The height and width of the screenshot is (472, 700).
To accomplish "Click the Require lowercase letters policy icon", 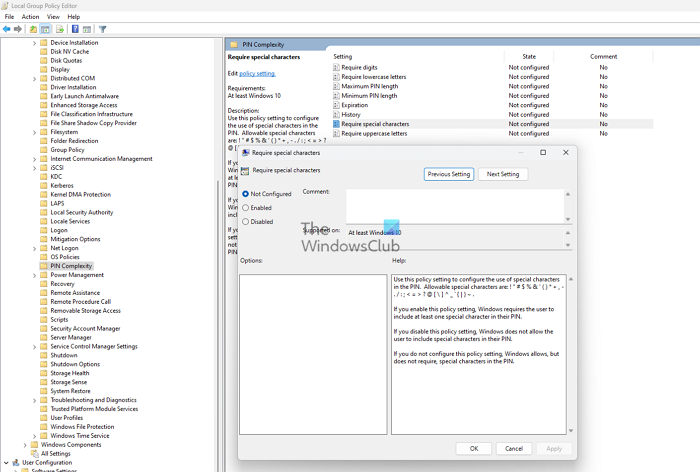I will (x=337, y=77).
